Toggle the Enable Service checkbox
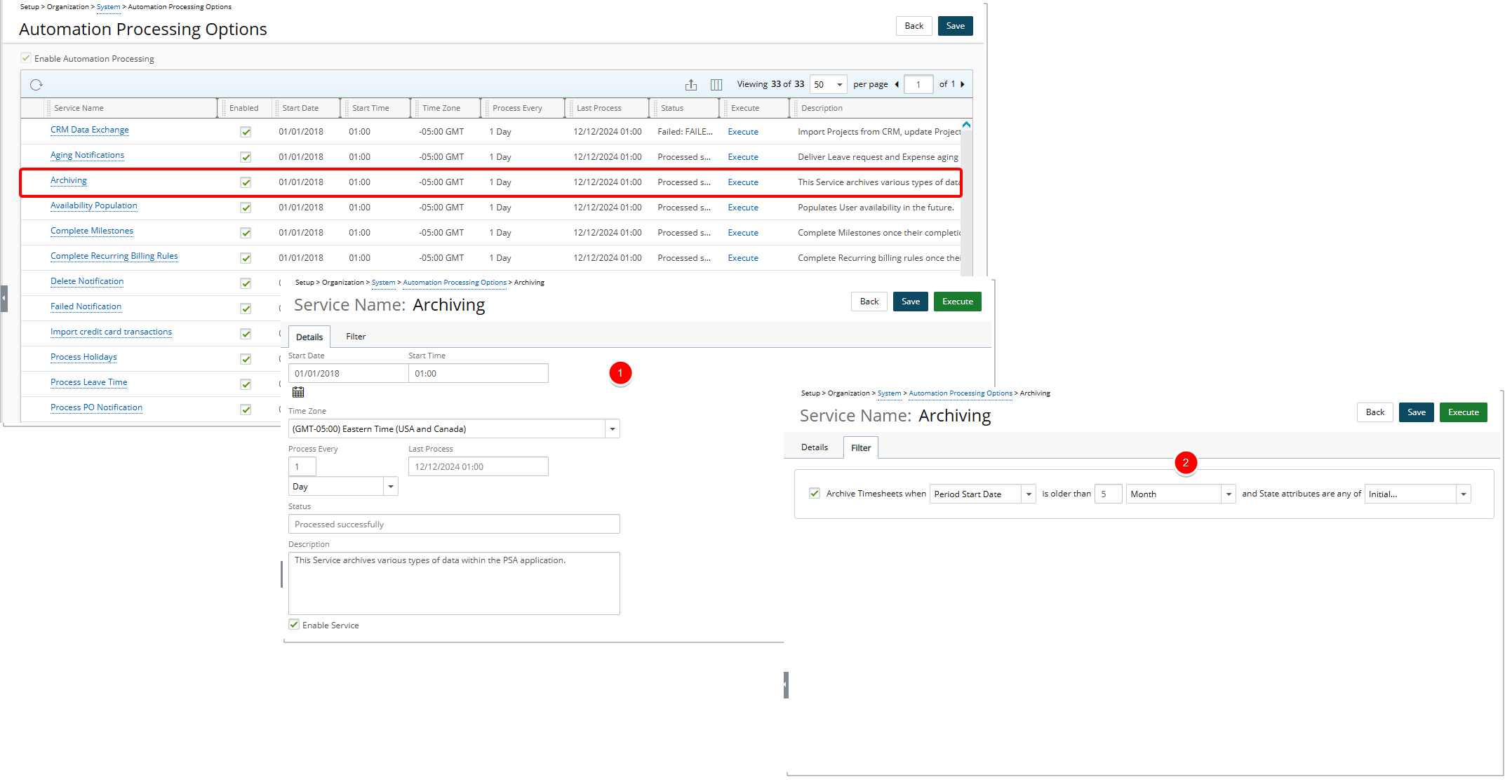 click(x=294, y=625)
